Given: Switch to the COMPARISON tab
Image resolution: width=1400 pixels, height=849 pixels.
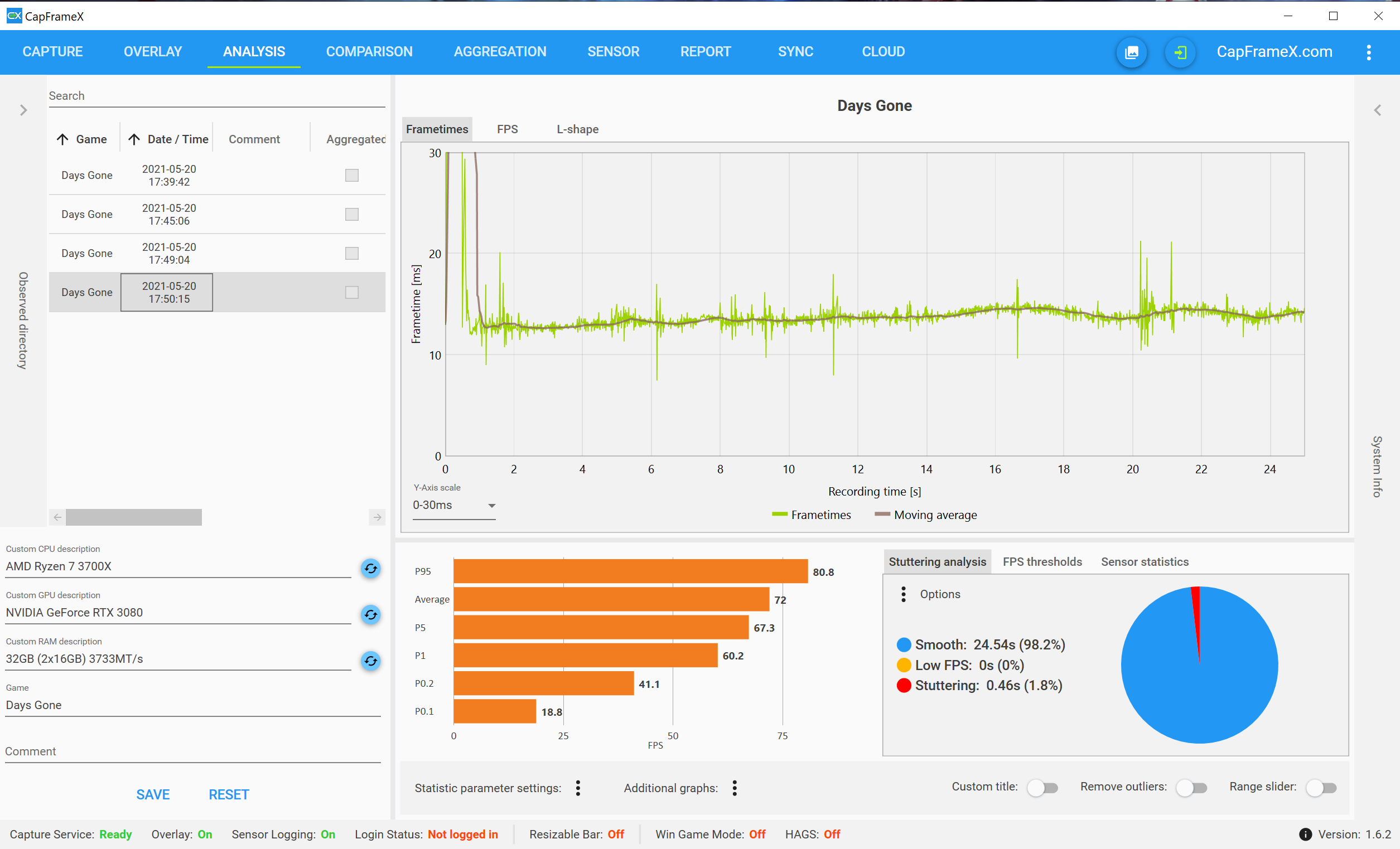Looking at the screenshot, I should (x=369, y=52).
